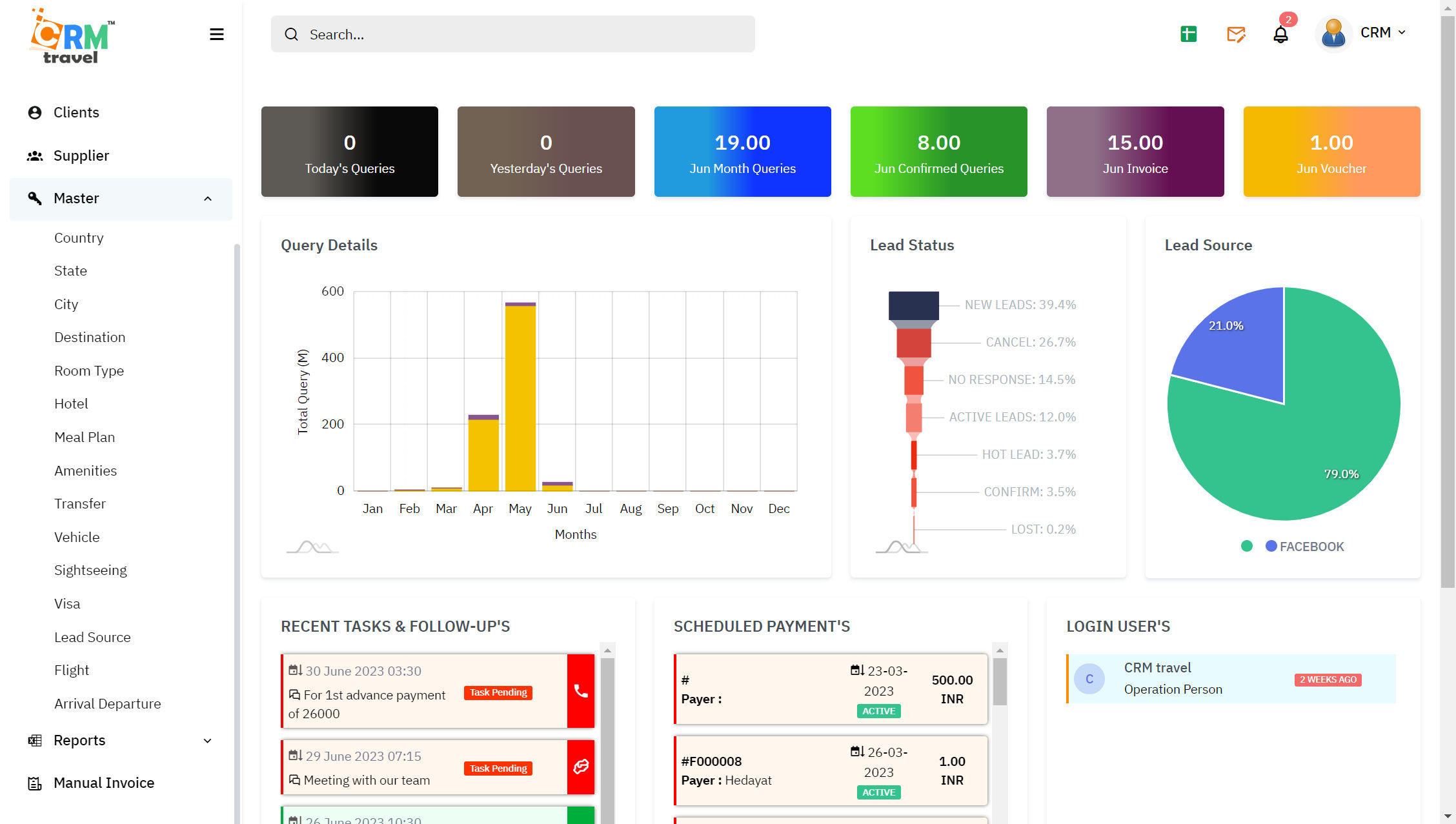
Task: Click the add/plus green square icon
Action: 1189,33
